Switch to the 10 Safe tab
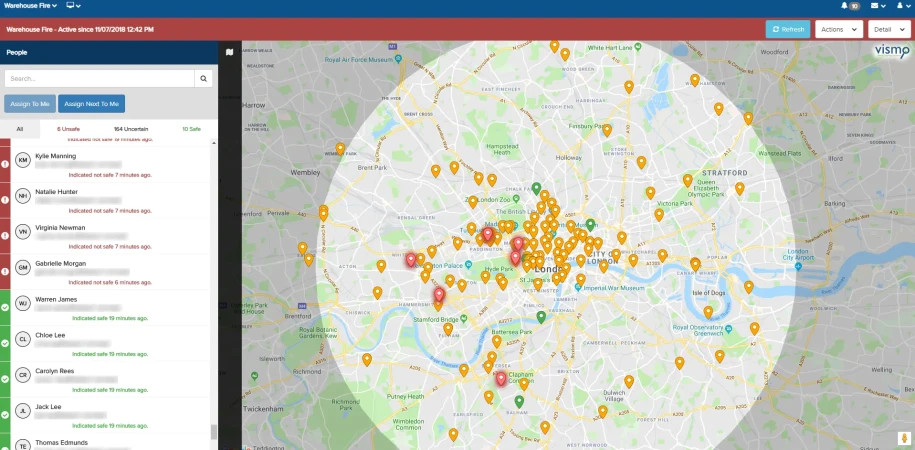Screen dimensions: 915x450 click(191, 129)
